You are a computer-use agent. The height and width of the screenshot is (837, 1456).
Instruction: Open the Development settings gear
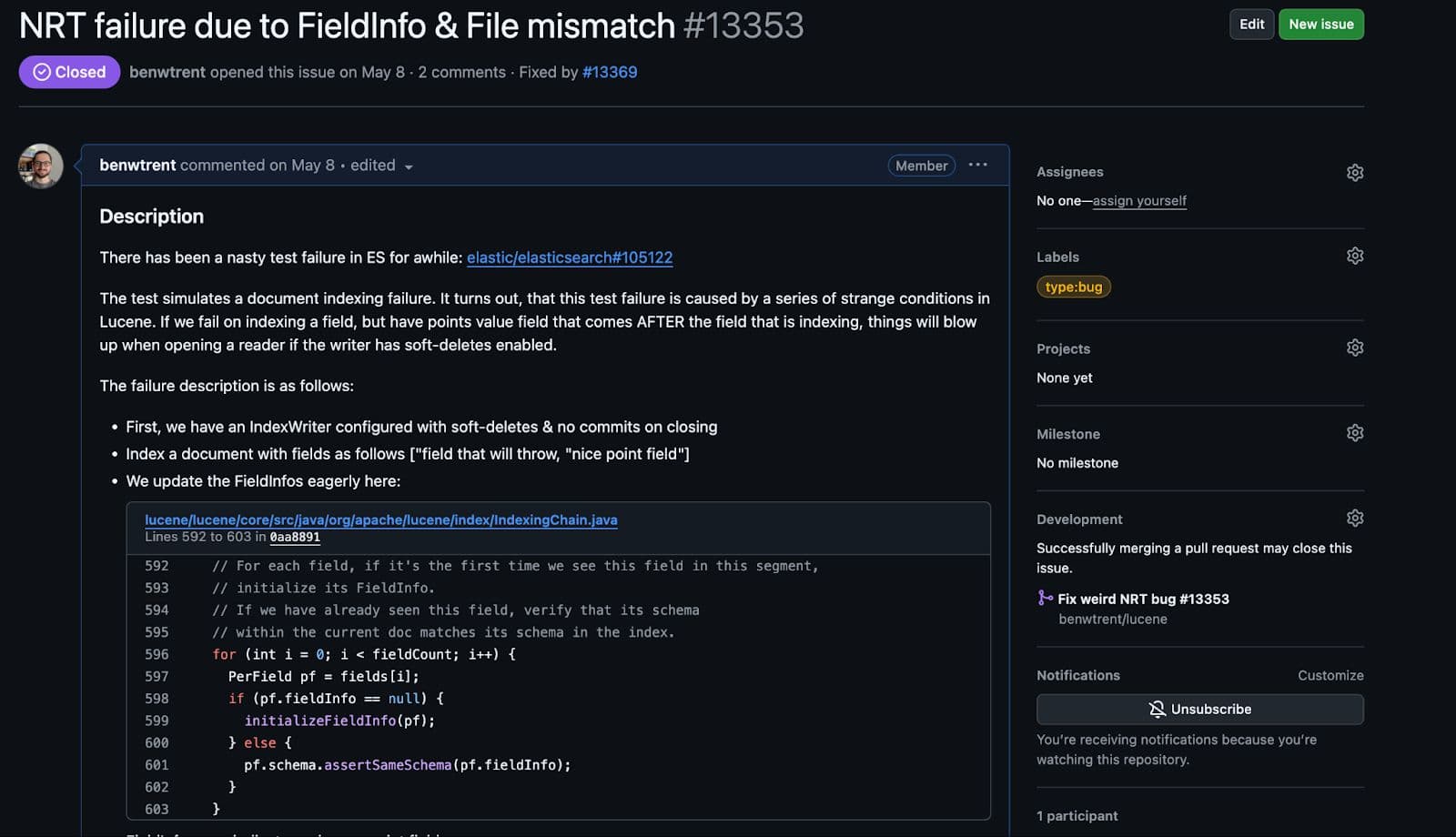coord(1355,517)
